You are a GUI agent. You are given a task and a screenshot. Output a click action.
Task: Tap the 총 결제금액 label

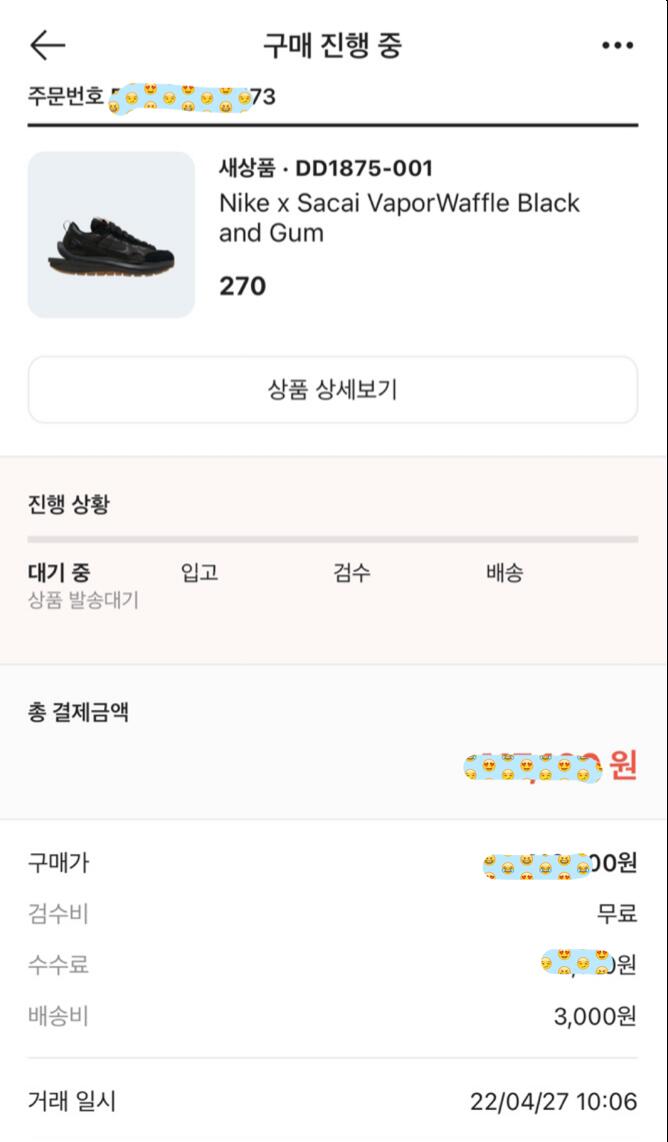(x=78, y=713)
